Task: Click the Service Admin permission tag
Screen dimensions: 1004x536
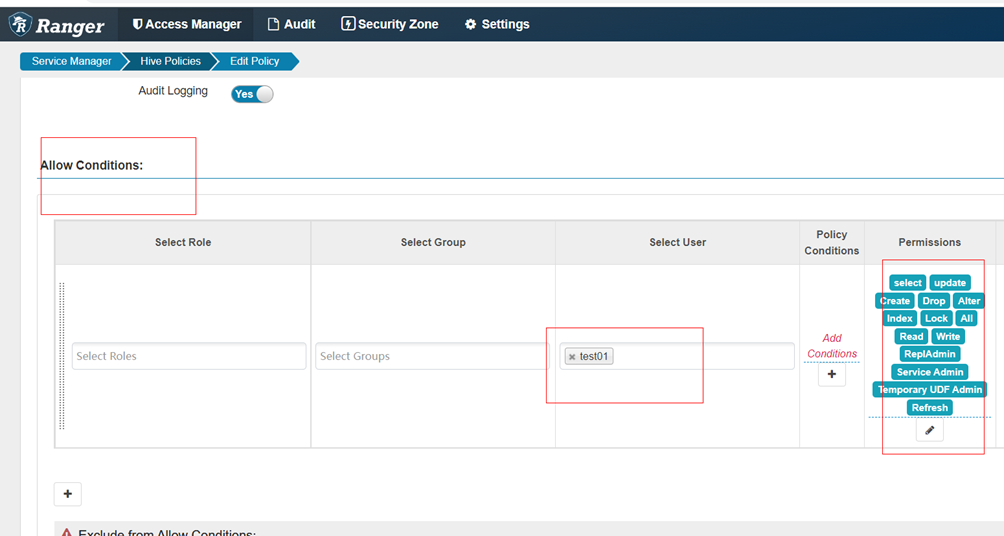Action: click(x=930, y=371)
